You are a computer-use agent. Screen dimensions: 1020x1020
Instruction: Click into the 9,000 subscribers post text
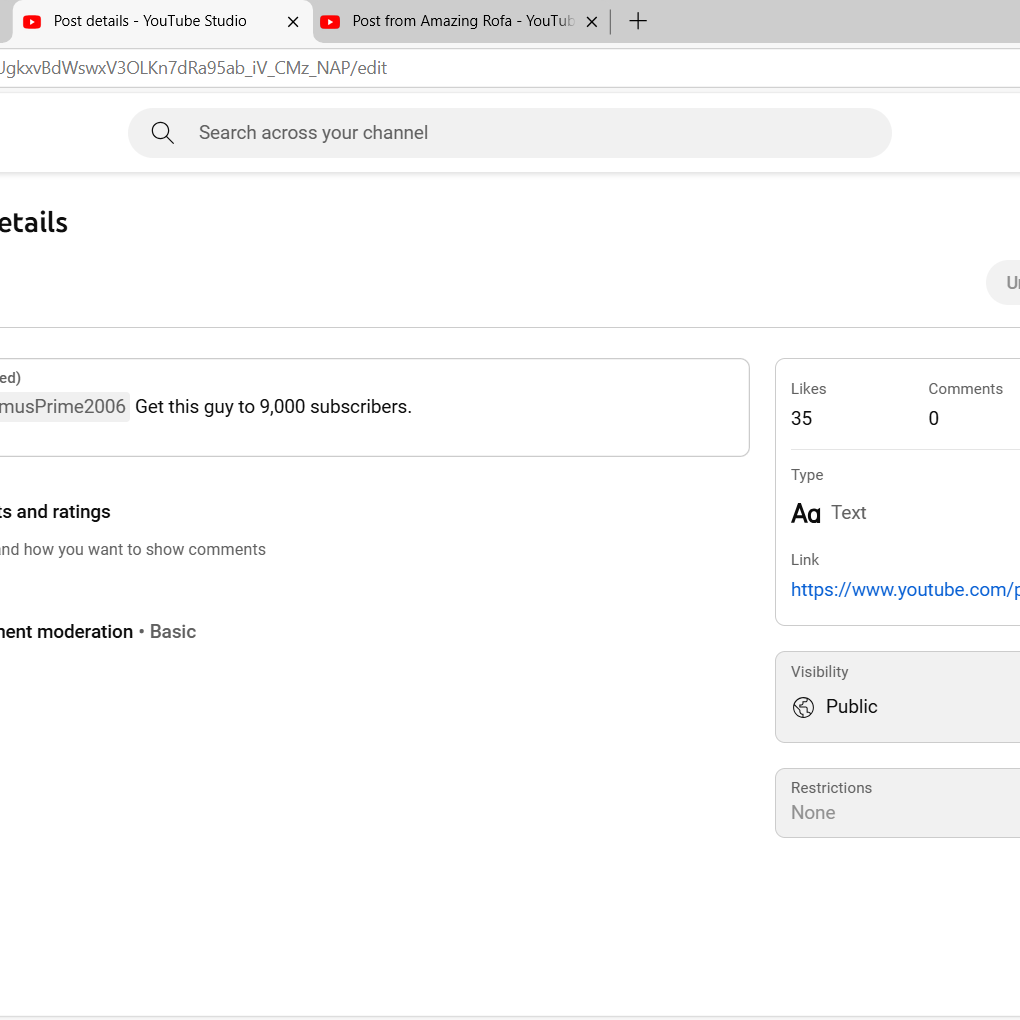click(x=273, y=407)
